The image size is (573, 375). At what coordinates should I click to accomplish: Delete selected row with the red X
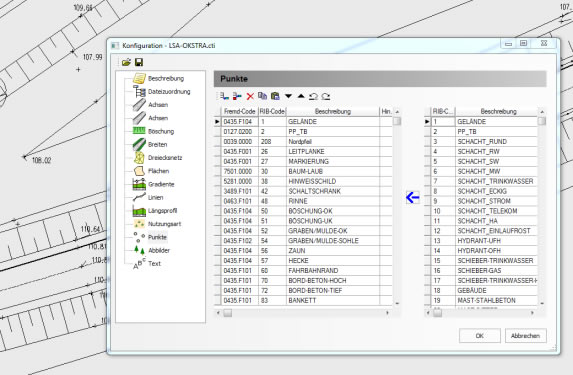pos(250,96)
